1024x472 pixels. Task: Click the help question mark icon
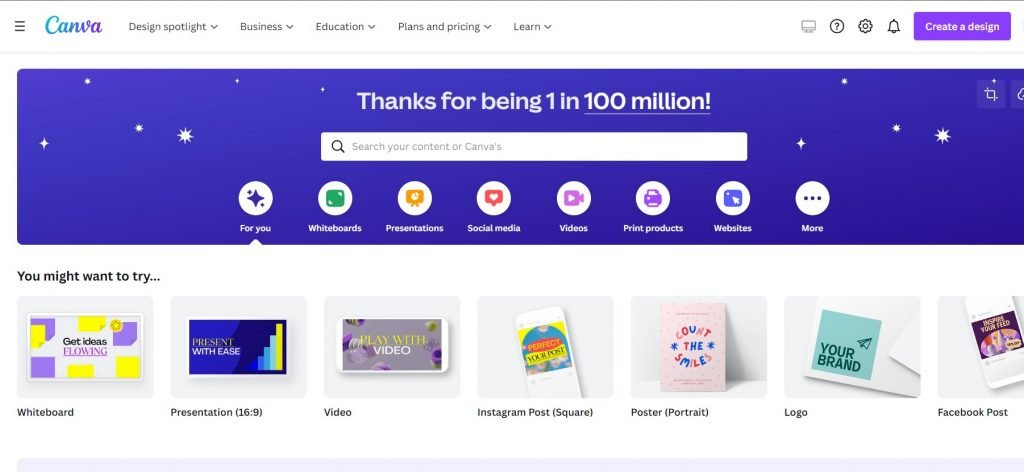click(x=838, y=26)
